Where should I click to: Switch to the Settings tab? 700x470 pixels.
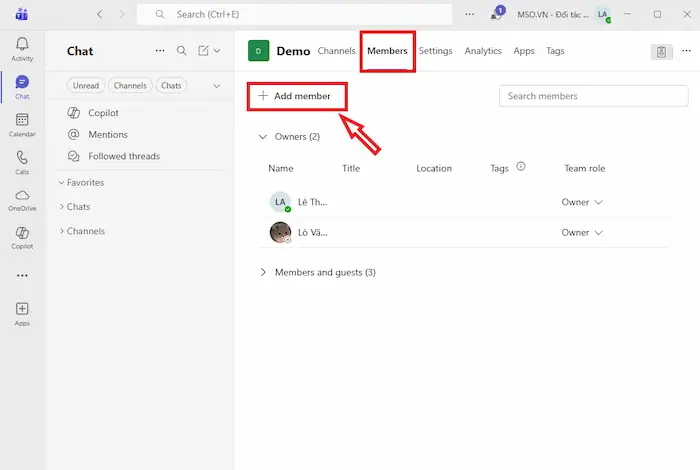coord(435,51)
